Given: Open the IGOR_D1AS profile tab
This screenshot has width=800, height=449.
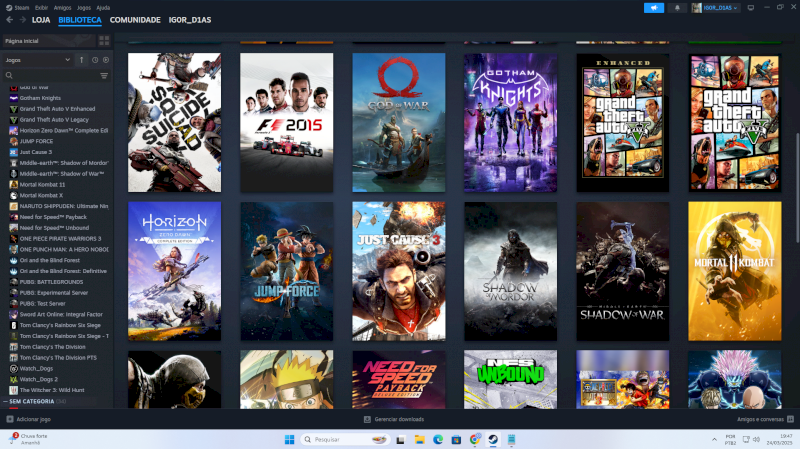Looking at the screenshot, I should pos(190,20).
